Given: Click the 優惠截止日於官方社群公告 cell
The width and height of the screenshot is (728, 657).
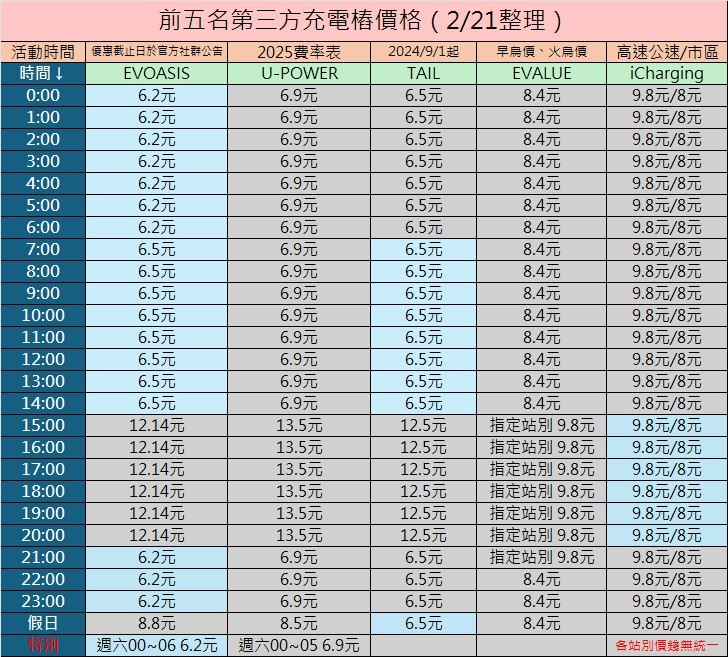Looking at the screenshot, I should click(x=156, y=52).
